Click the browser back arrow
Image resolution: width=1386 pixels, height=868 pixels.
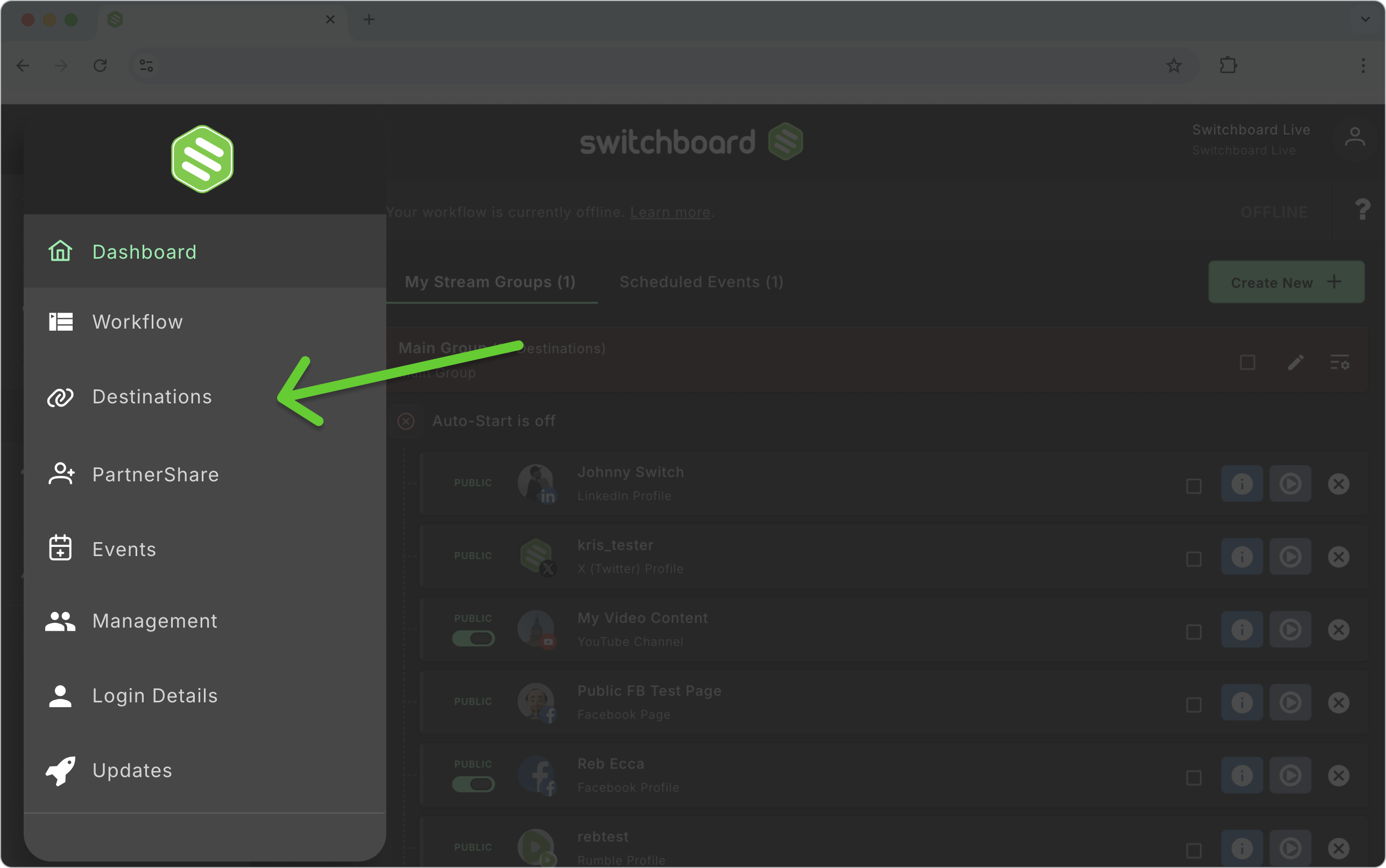(23, 66)
